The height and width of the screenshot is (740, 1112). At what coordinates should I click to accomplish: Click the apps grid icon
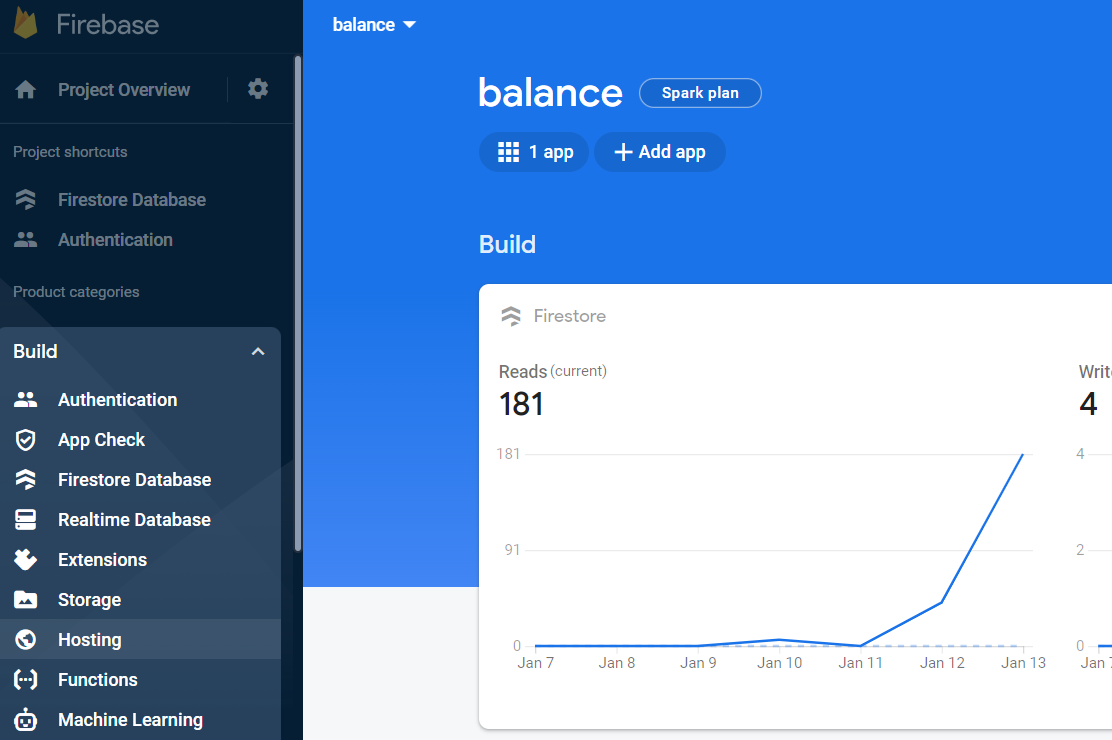click(508, 152)
